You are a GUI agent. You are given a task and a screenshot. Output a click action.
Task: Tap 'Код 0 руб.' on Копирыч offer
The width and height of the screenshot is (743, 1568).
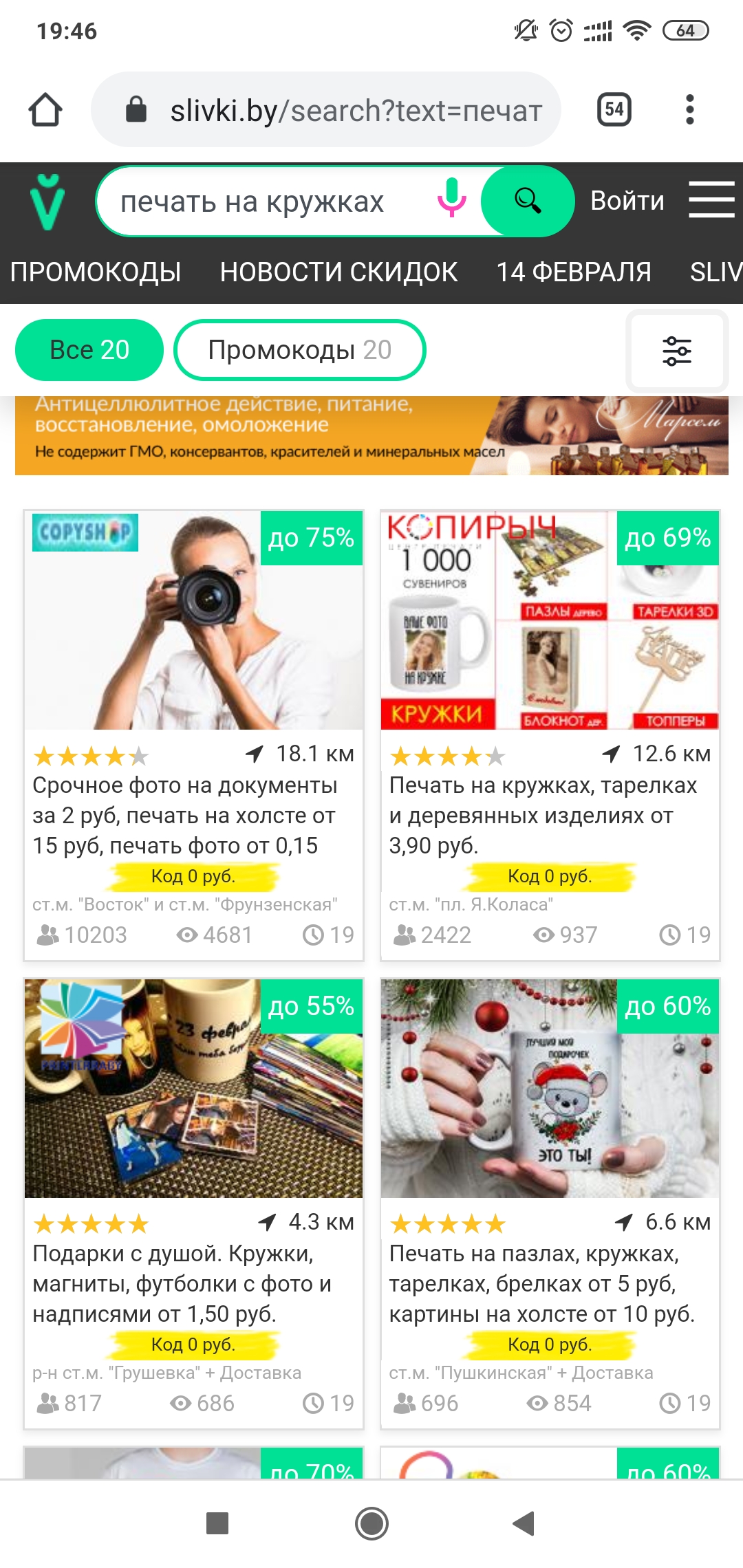pyautogui.click(x=550, y=876)
